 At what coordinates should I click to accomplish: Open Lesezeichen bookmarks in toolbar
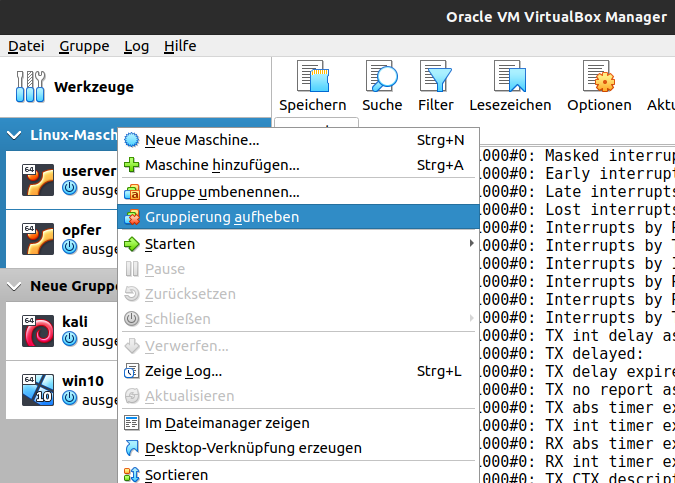pos(510,78)
